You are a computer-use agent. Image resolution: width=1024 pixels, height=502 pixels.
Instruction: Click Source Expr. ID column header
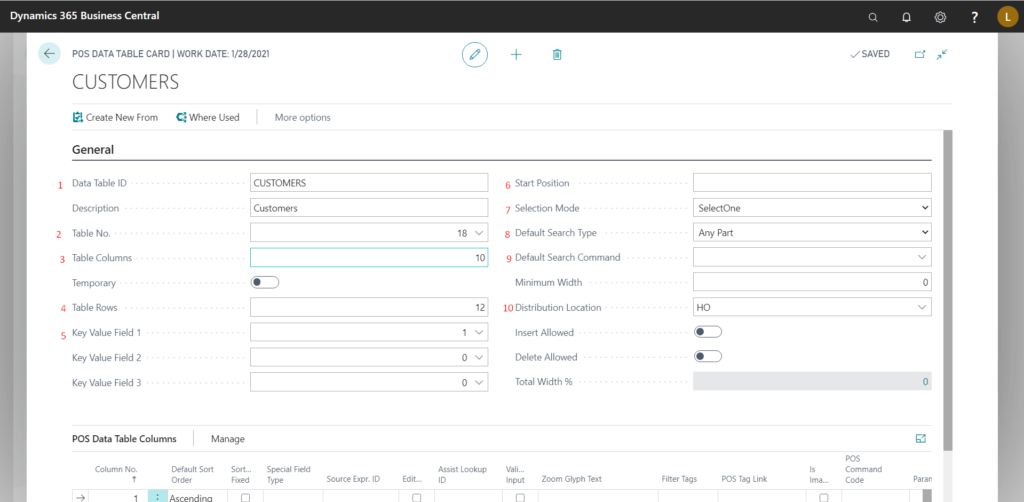pos(353,478)
